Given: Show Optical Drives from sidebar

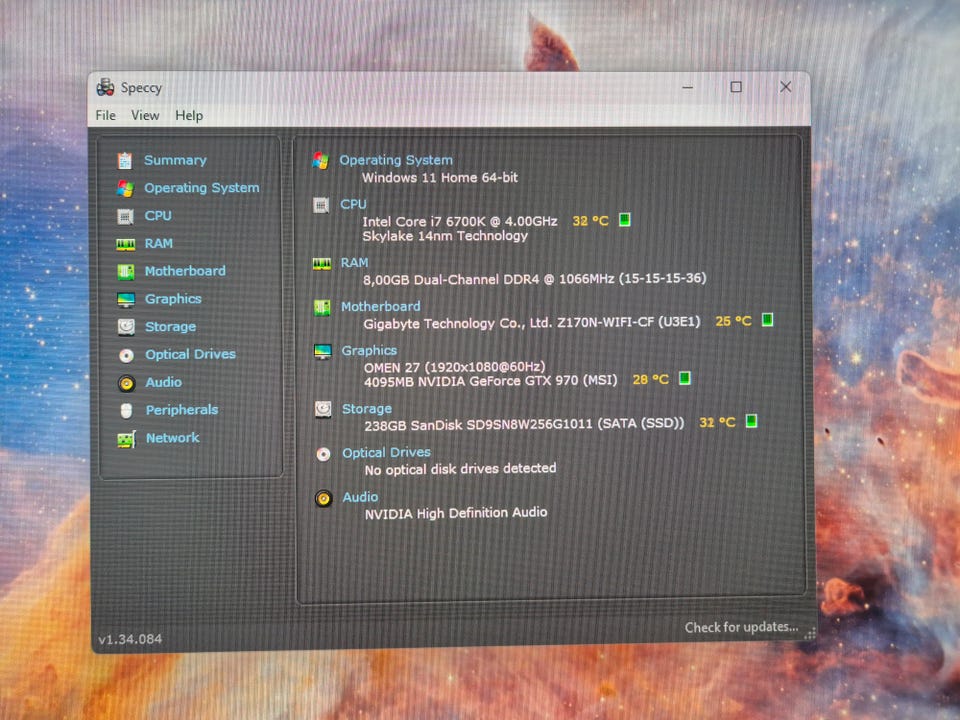Looking at the screenshot, I should click(190, 354).
